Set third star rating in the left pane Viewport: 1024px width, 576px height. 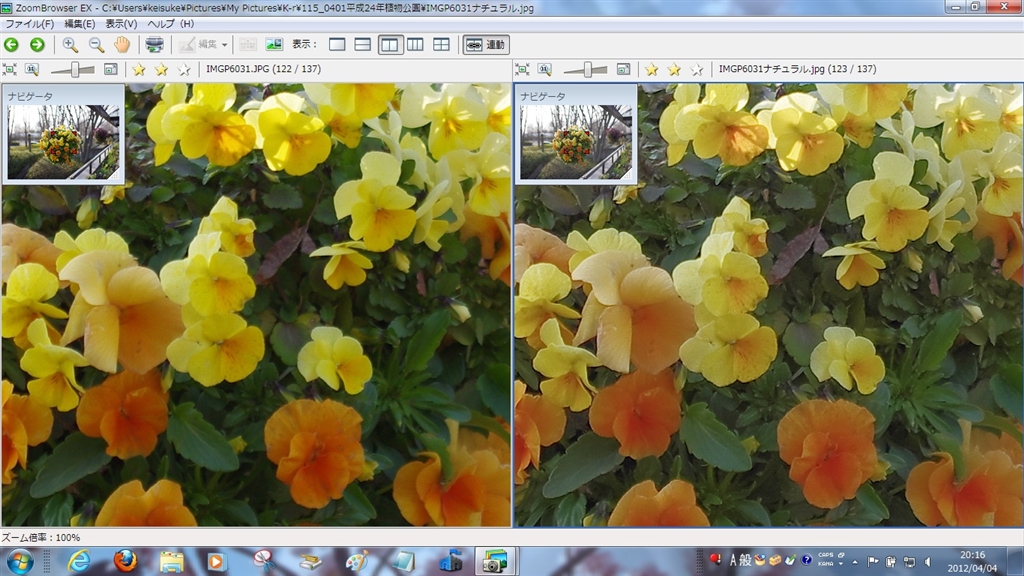184,69
